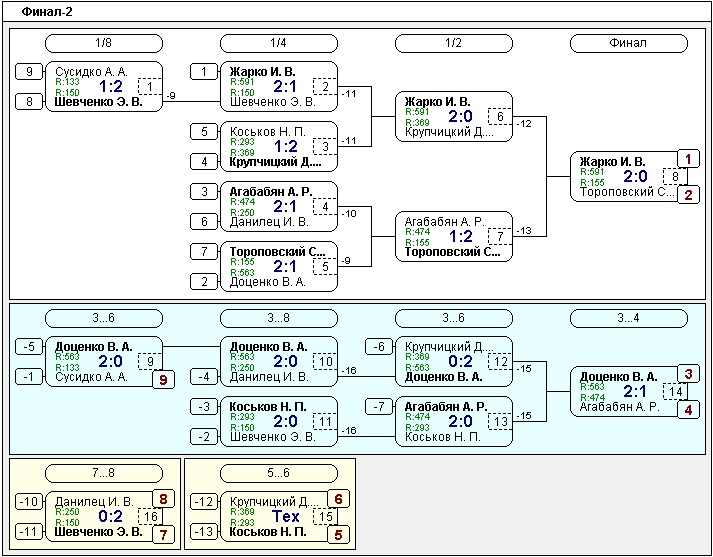Image resolution: width=713 pixels, height=557 pixels.
Task: Open match number 11 dashed box
Action: (325, 422)
